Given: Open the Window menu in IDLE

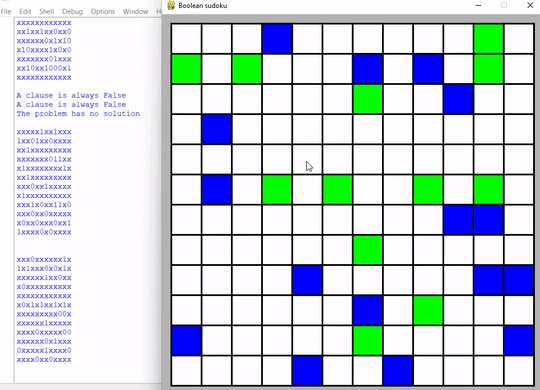Looking at the screenshot, I should (x=135, y=11).
